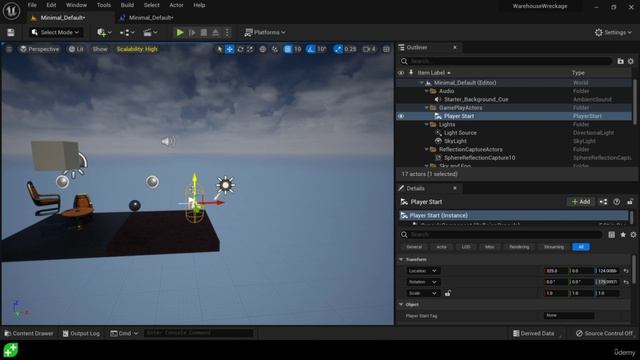Collapse the Transform section
The width and height of the screenshot is (640, 360).
pyautogui.click(x=401, y=260)
